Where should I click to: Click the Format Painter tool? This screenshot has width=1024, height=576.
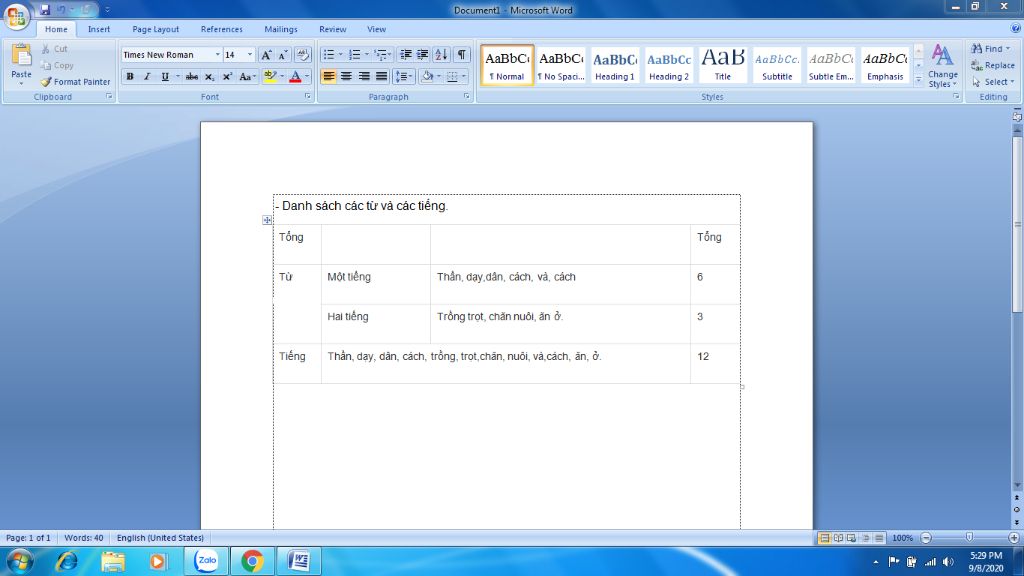[x=76, y=82]
